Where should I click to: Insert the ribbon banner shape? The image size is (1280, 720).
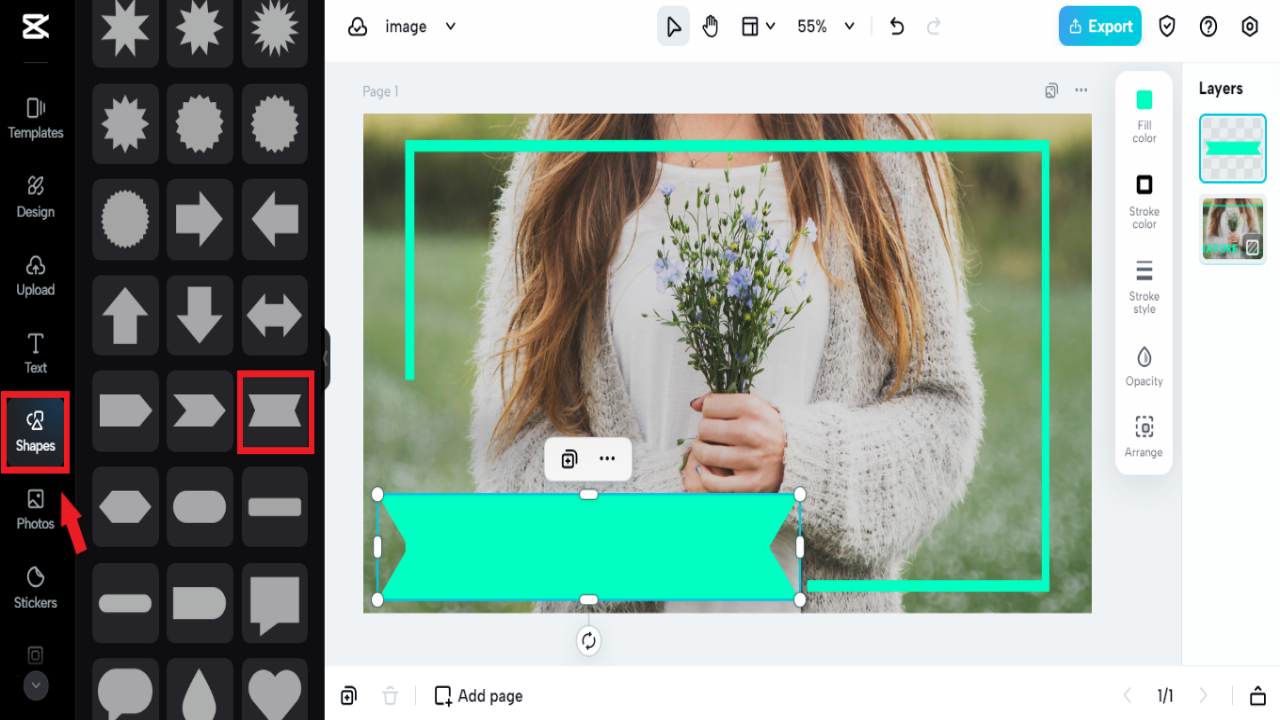[x=275, y=410]
